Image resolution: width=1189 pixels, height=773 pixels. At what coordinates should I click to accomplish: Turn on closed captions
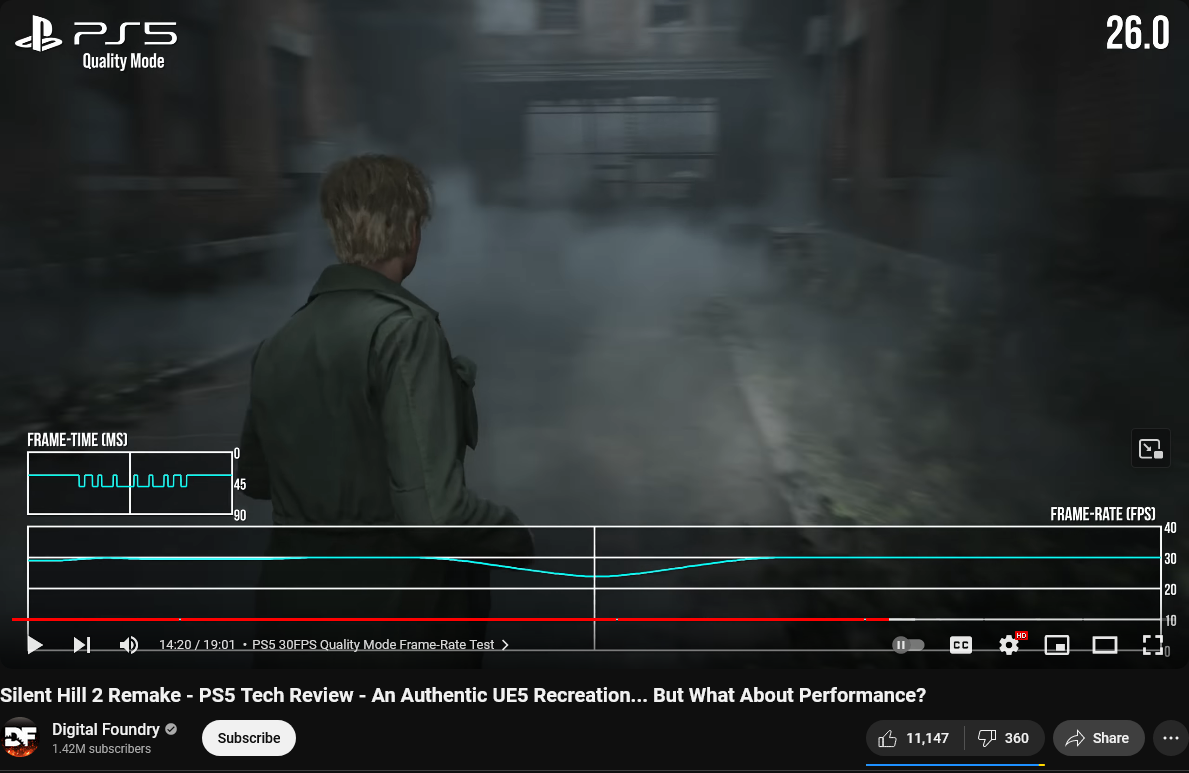[961, 645]
